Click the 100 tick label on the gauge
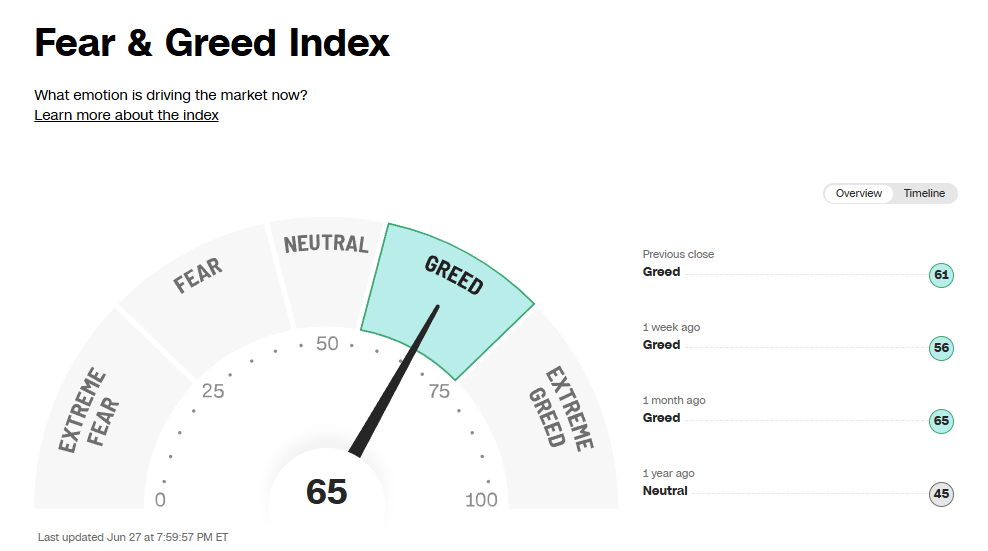This screenshot has height=551, width=988. click(x=481, y=500)
